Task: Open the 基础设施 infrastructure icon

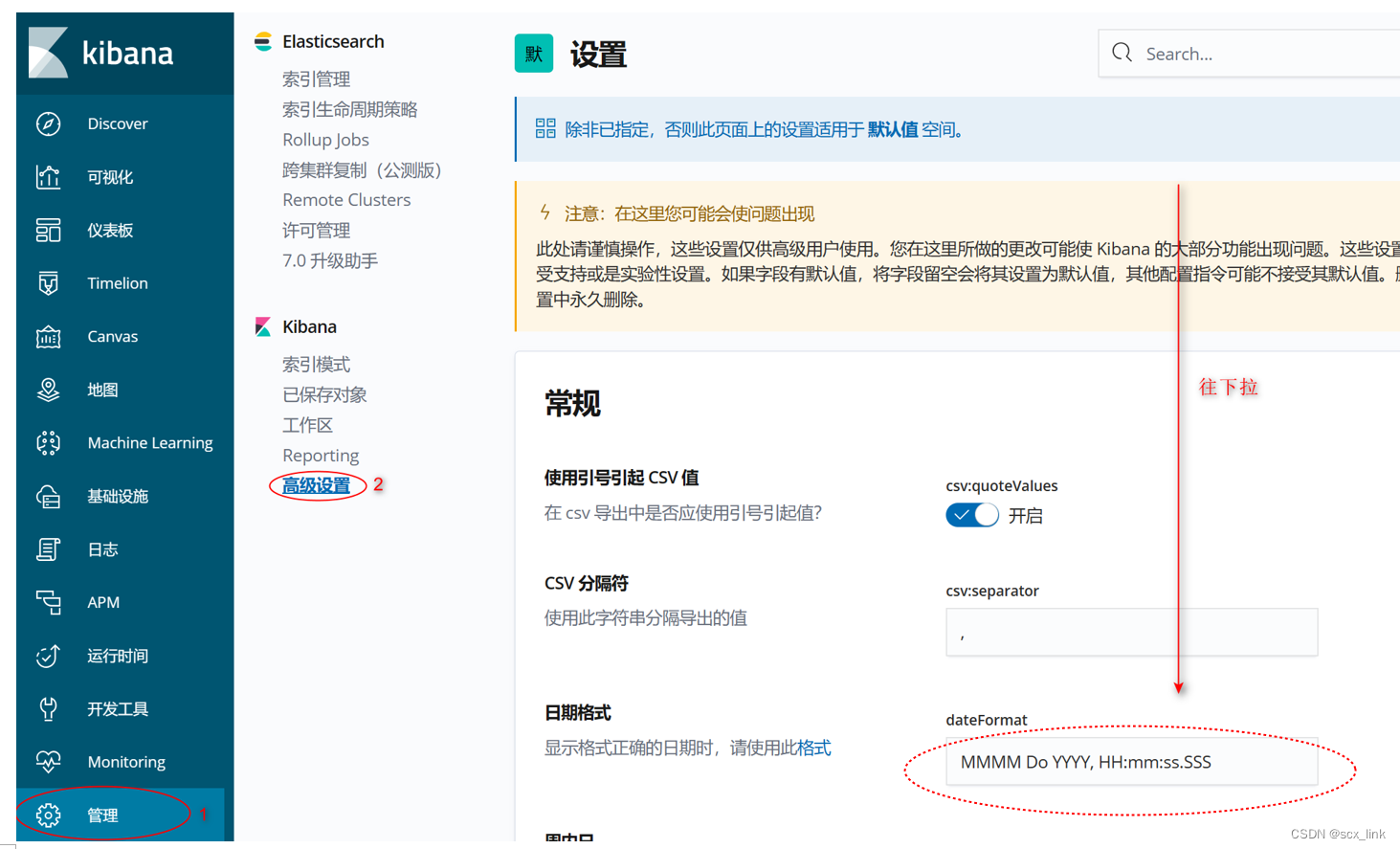Action: pos(49,496)
